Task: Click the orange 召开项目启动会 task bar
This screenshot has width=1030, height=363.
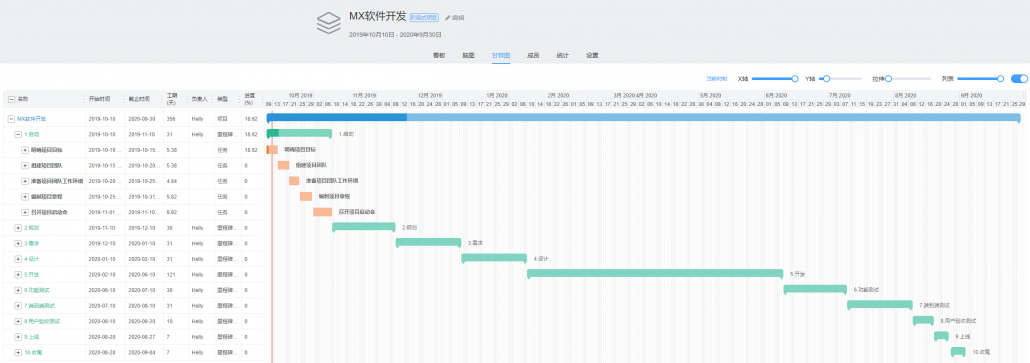Action: [322, 212]
